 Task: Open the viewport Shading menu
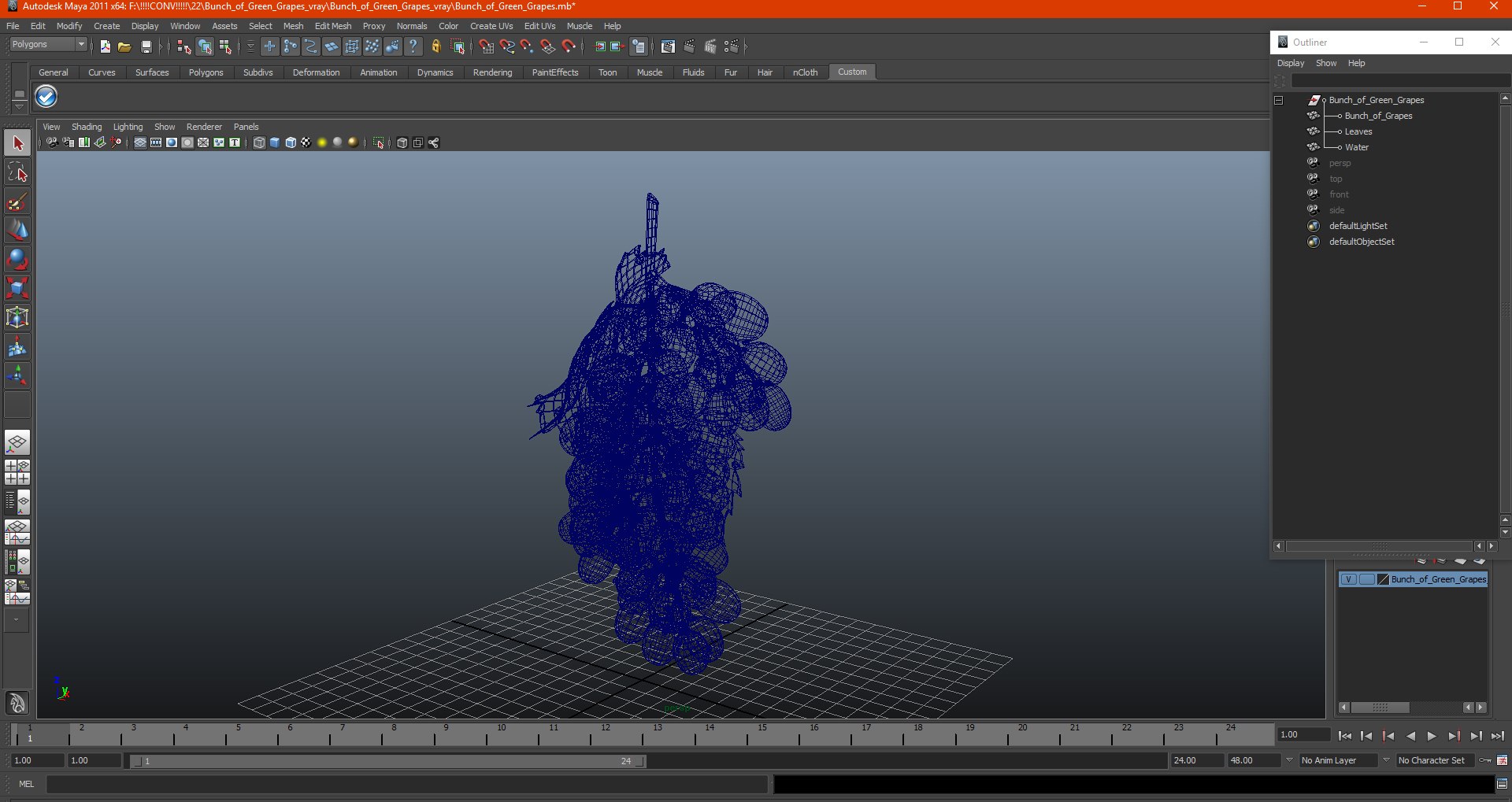[87, 127]
